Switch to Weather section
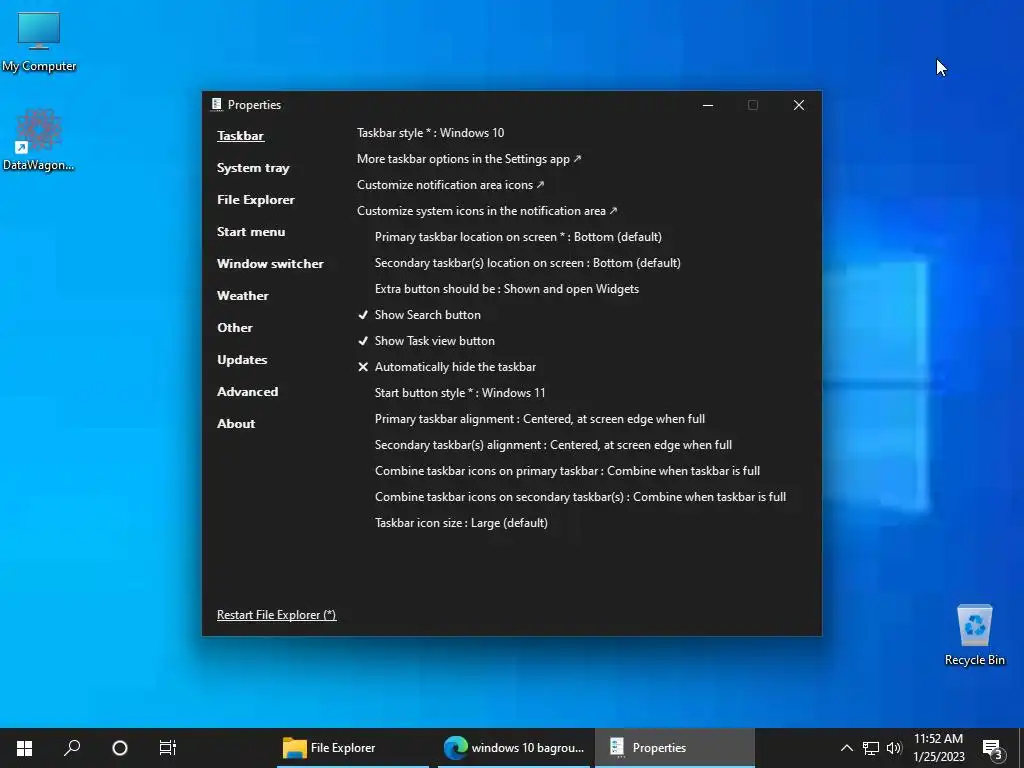This screenshot has height=768, width=1024. coord(242,296)
